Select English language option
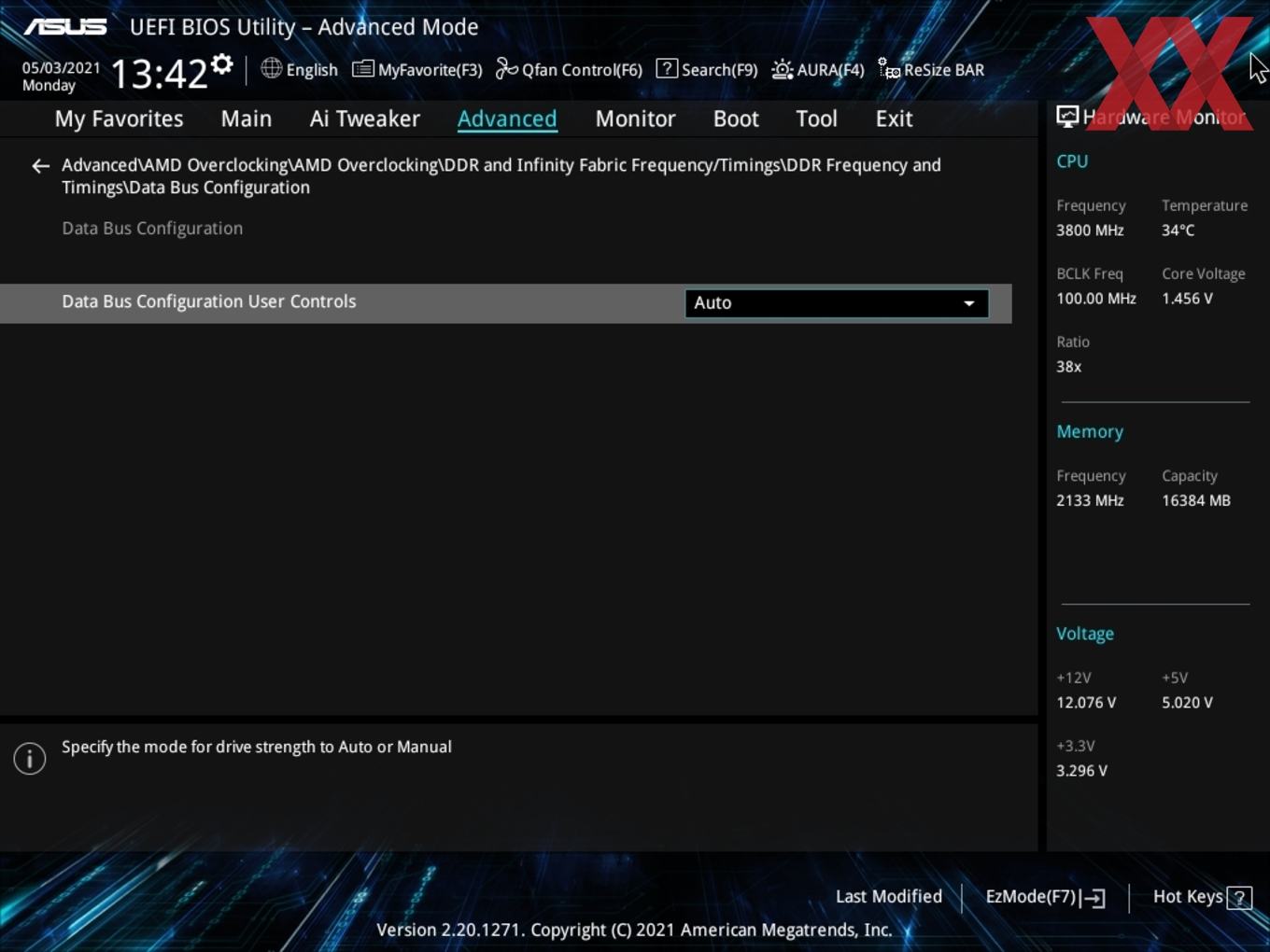The width and height of the screenshot is (1270, 952). point(312,70)
